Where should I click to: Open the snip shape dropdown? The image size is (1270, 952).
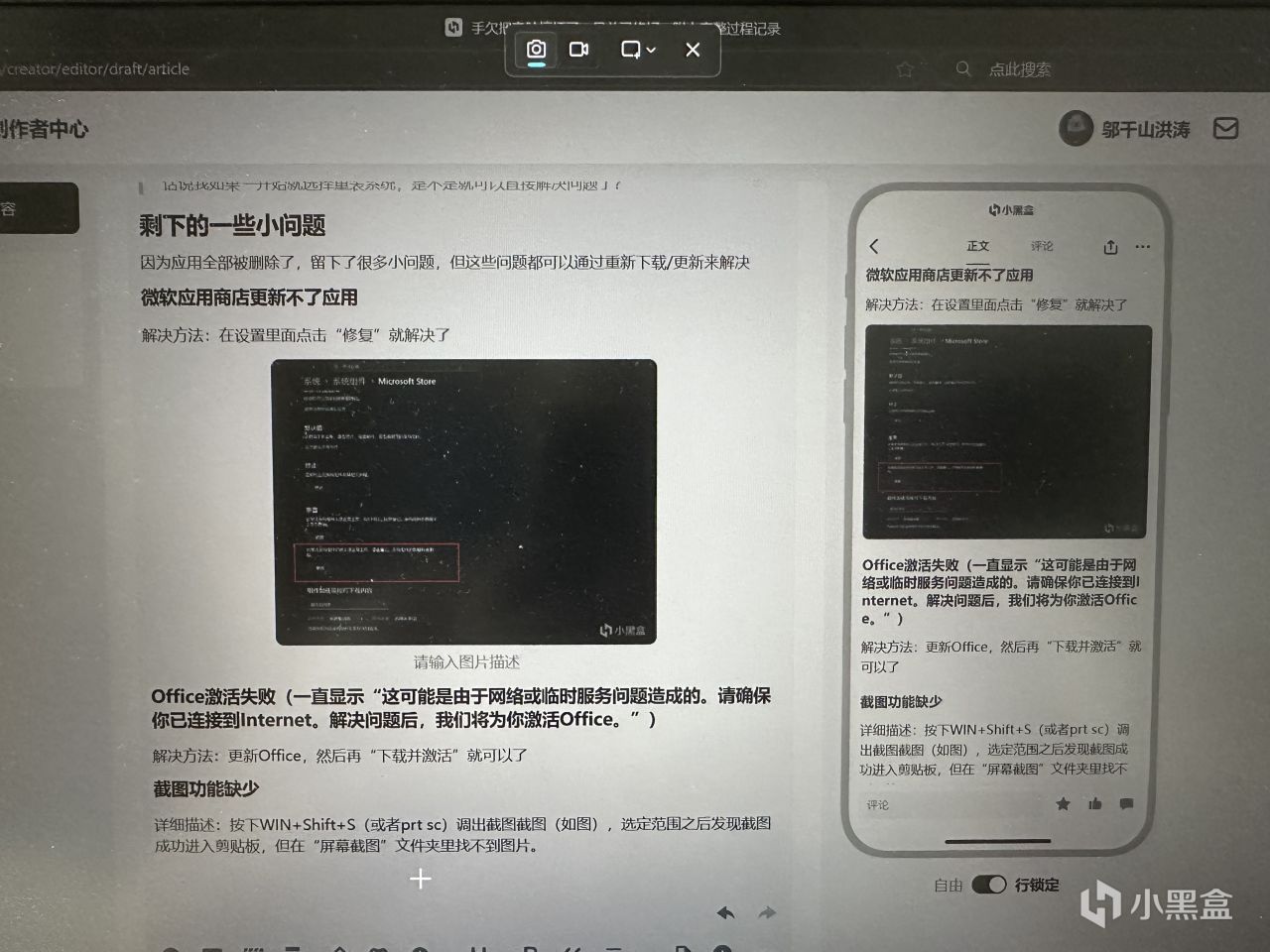(x=638, y=50)
